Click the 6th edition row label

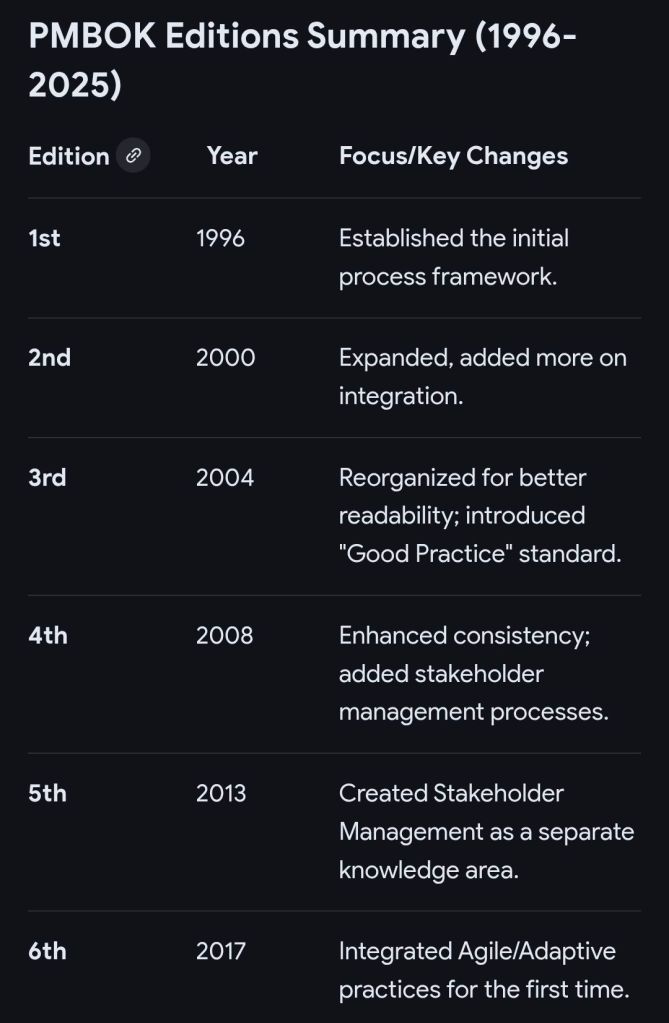pyautogui.click(x=47, y=951)
